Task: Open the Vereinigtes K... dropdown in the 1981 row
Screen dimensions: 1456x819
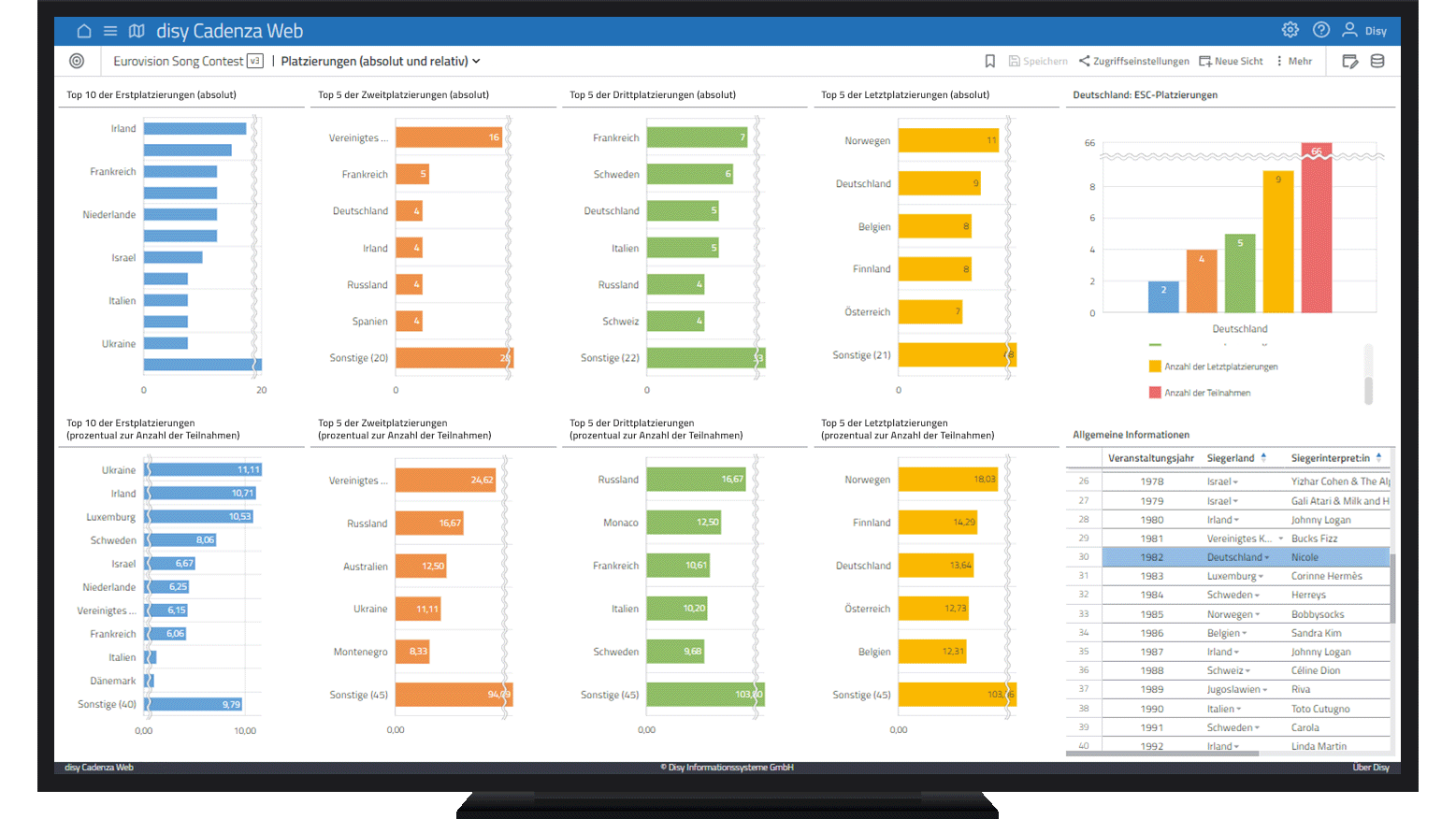Action: (1280, 539)
